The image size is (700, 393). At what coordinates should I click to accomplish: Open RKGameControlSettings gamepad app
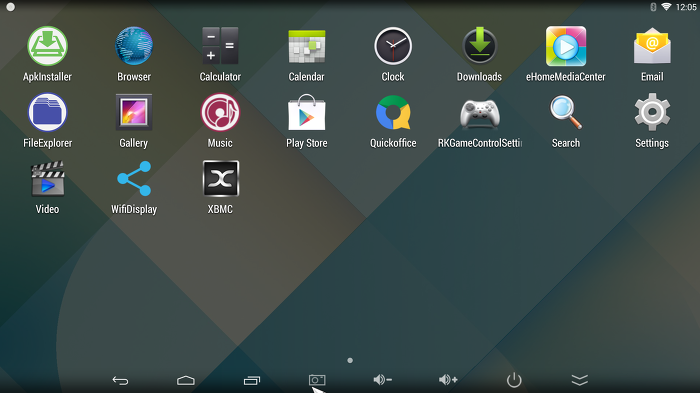coord(479,114)
